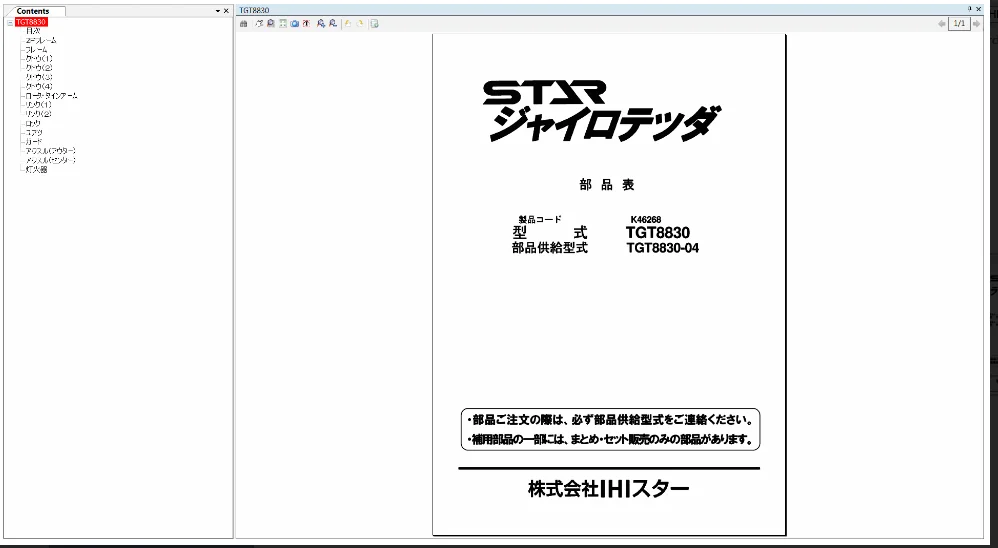Screen dimensions: 998x548
Task: Zoom in with the magnifier plus icon
Action: point(321,24)
